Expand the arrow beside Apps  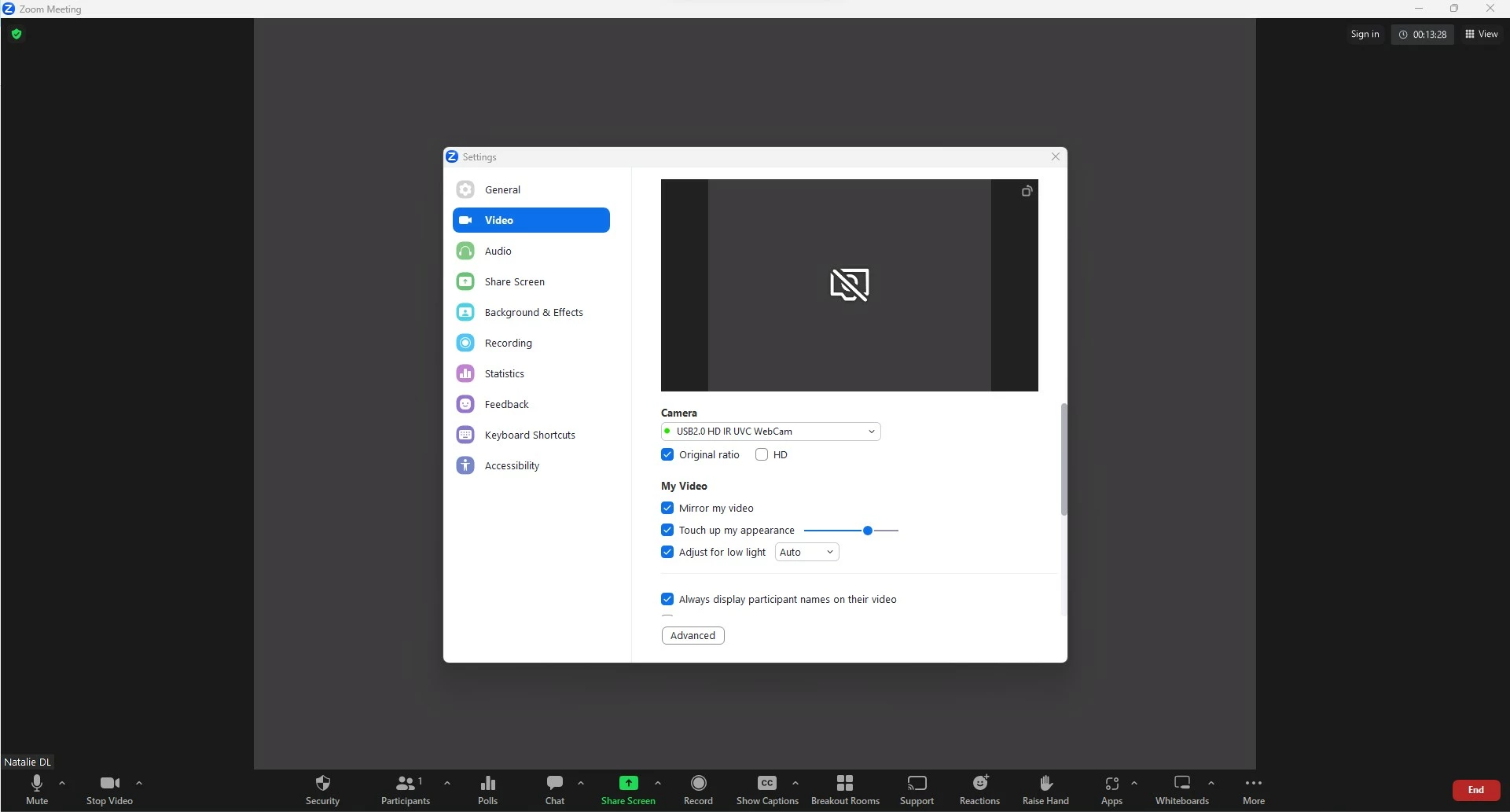(1134, 783)
